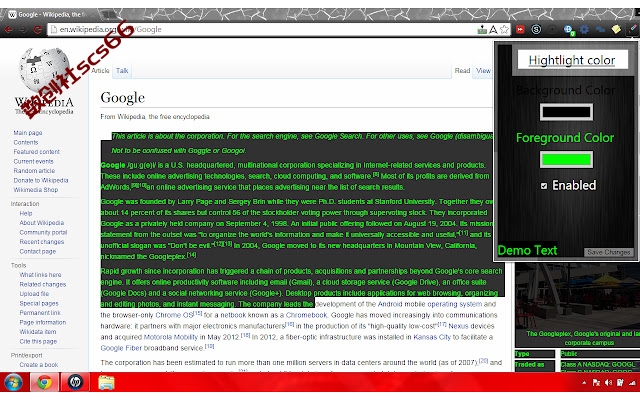Reload the page with refresh icon
This screenshot has height=400, width=640.
[38, 29]
